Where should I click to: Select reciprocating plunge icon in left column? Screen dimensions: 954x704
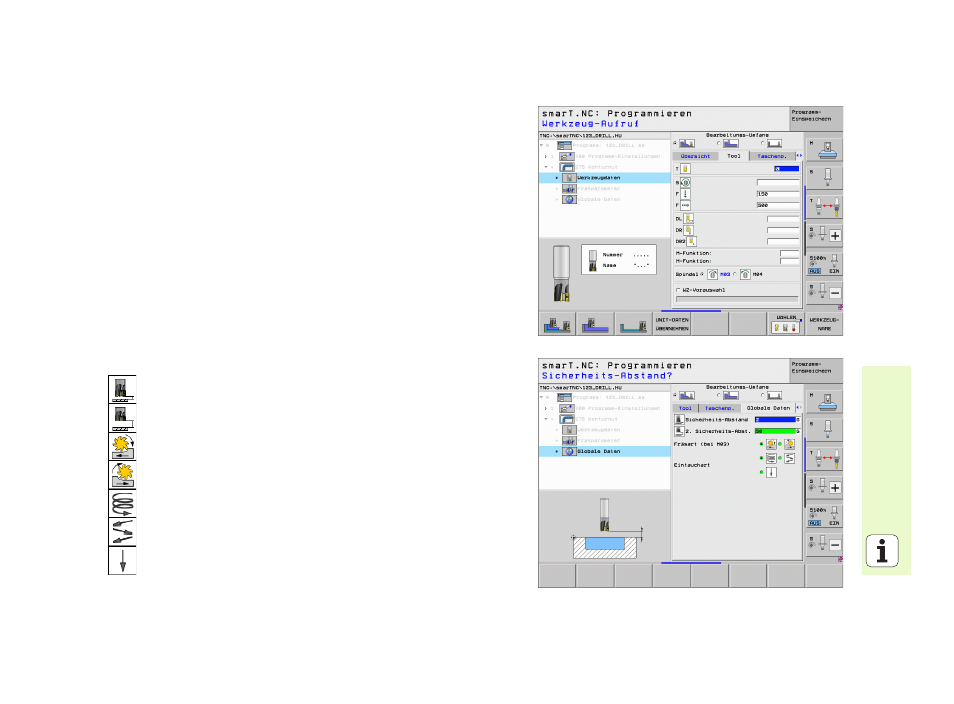coord(122,532)
